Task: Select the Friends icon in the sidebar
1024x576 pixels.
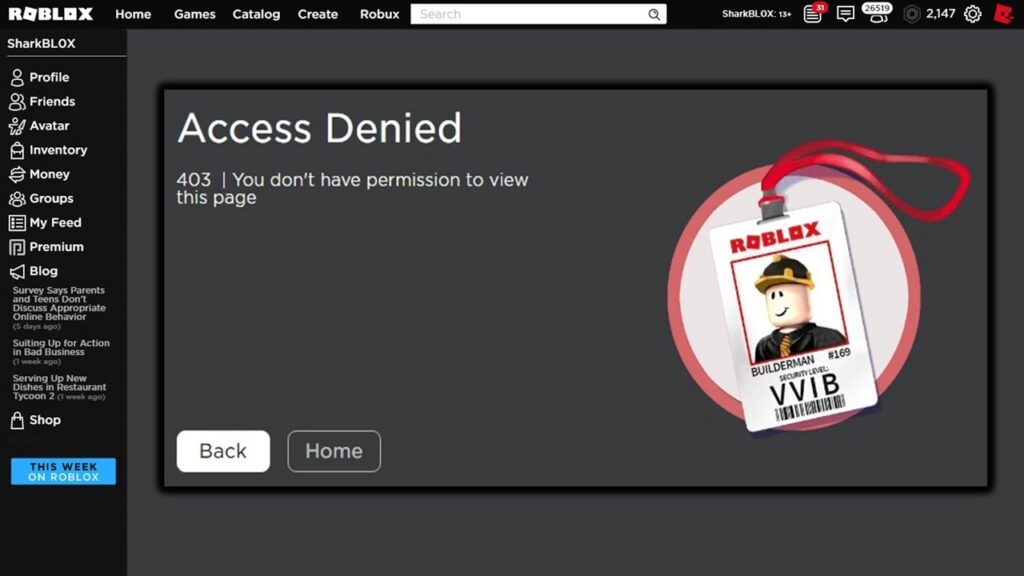Action: click(18, 101)
